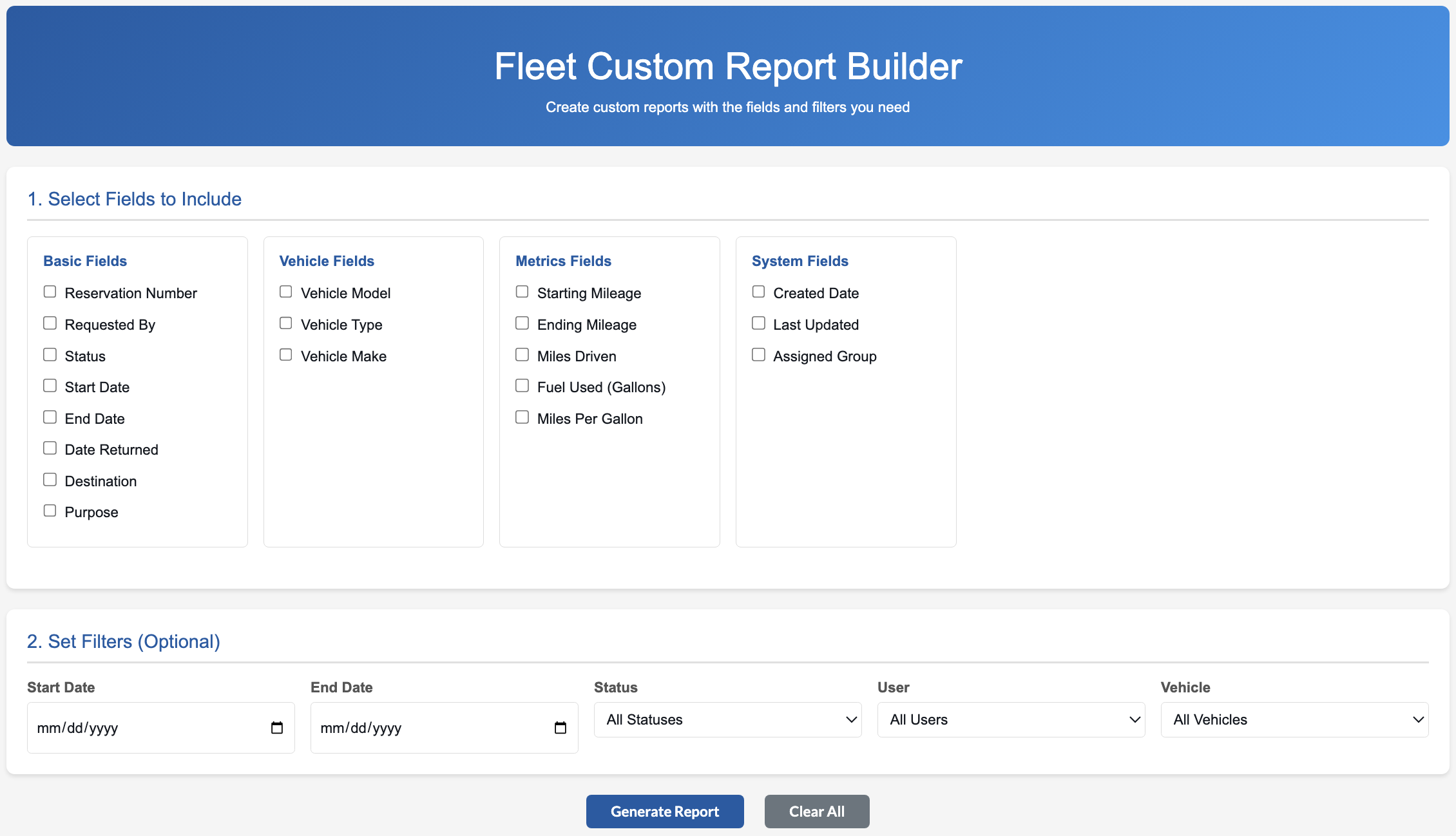Include the Destination field
This screenshot has width=1456, height=836.
[x=50, y=480]
